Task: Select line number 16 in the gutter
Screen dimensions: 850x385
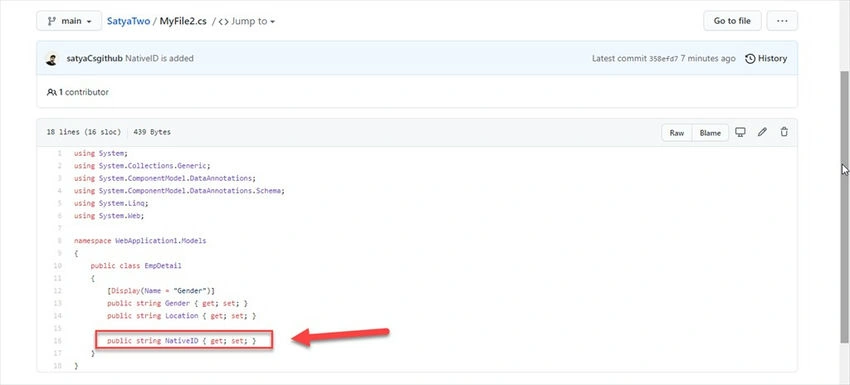Action: coord(58,341)
